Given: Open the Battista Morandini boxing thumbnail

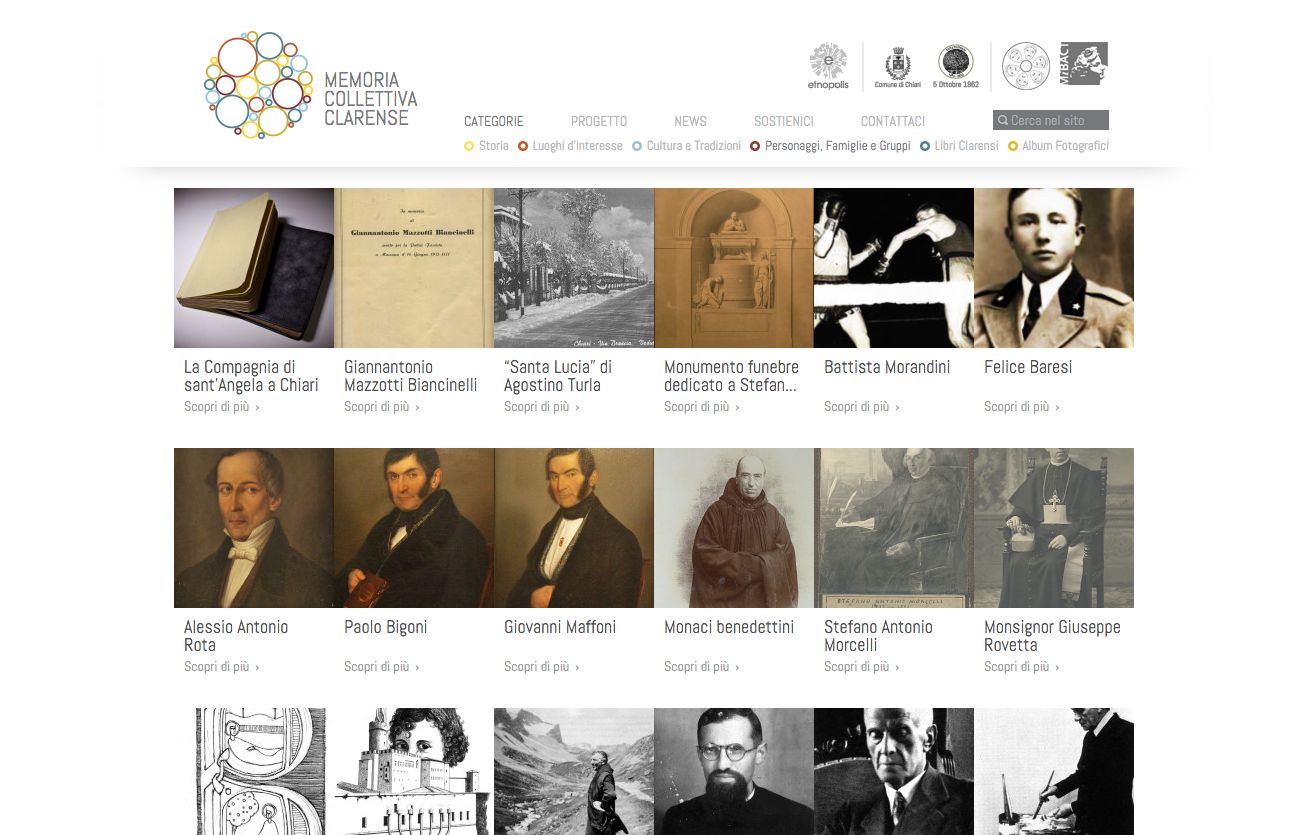Looking at the screenshot, I should pos(894,268).
